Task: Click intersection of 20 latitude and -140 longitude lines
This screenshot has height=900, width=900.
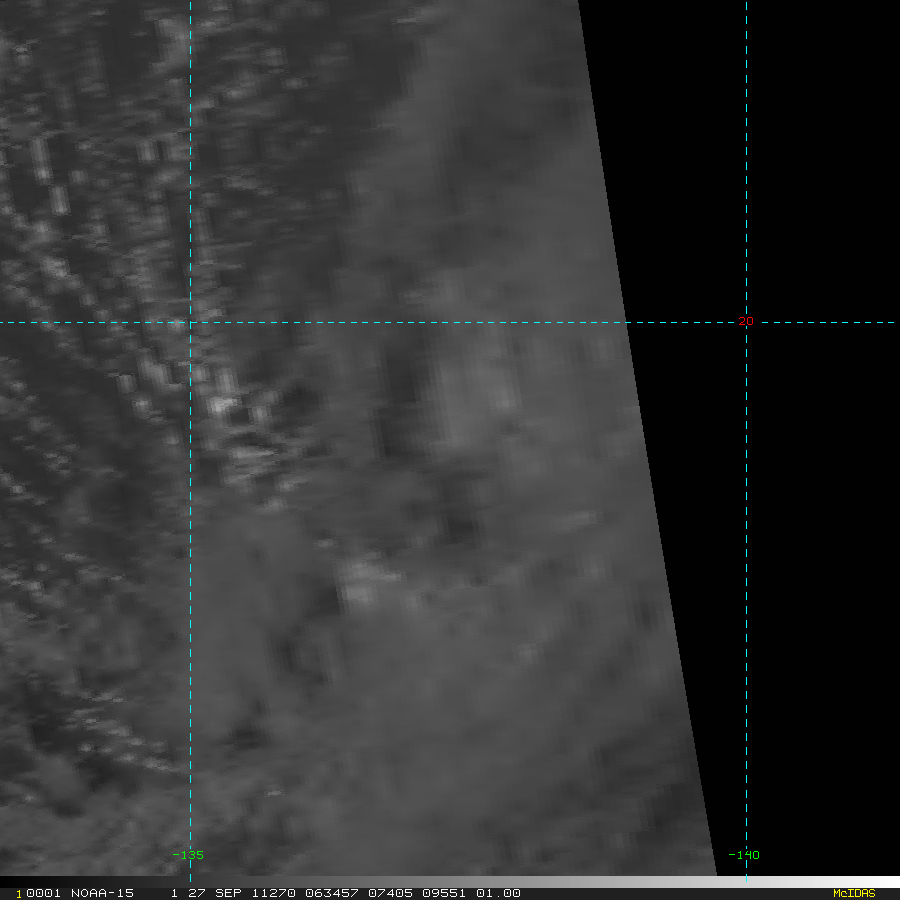Action: pyautogui.click(x=746, y=323)
